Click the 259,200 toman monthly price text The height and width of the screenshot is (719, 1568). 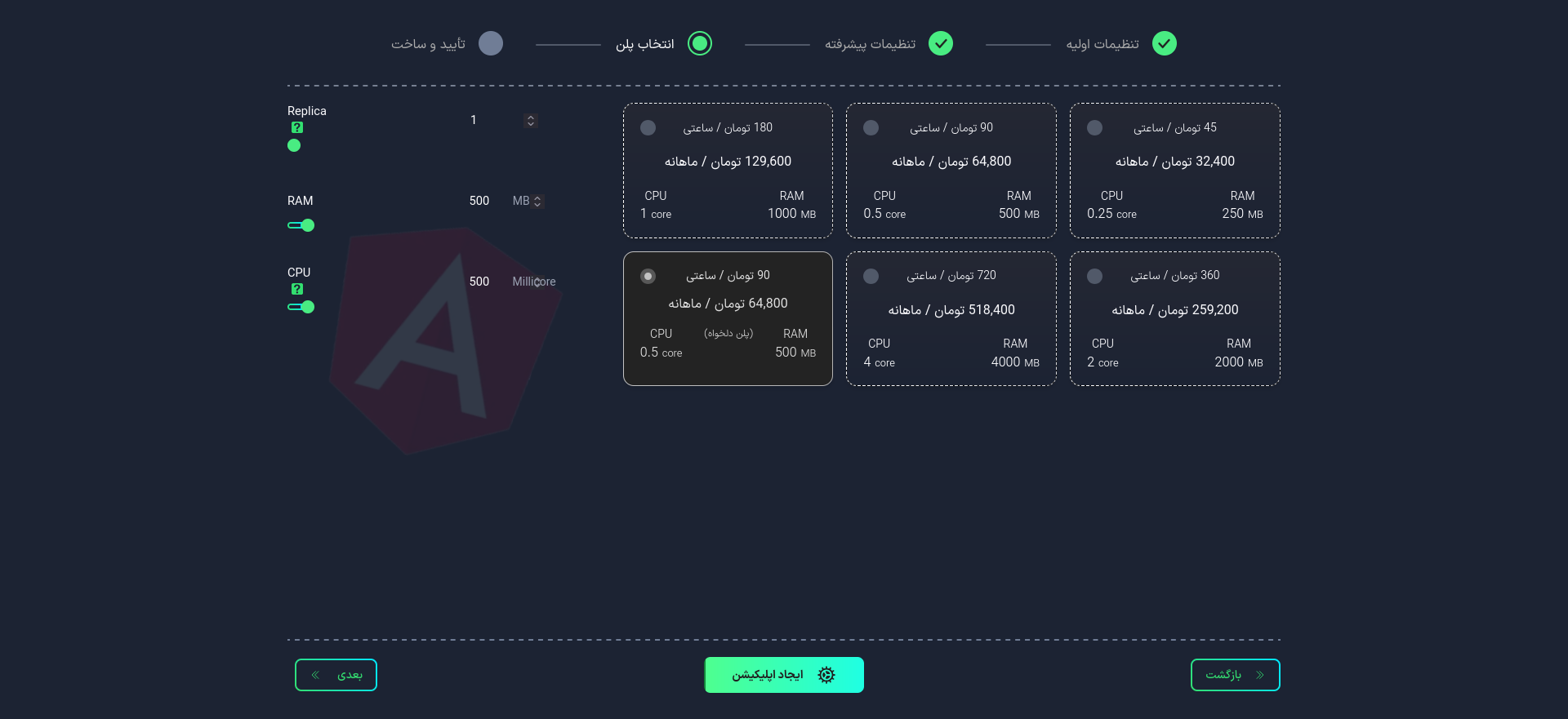pyautogui.click(x=1175, y=310)
